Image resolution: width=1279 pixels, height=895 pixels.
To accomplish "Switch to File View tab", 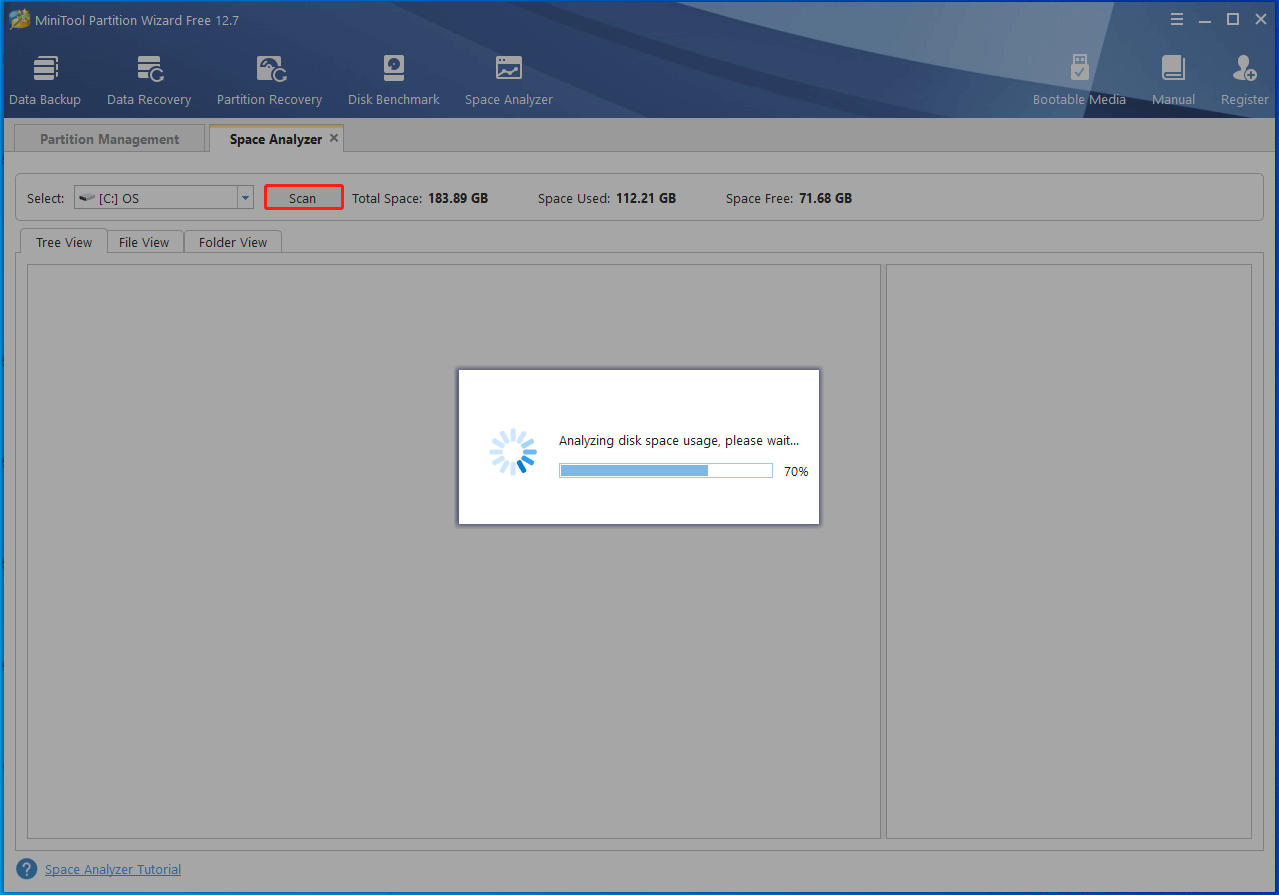I will pos(144,242).
